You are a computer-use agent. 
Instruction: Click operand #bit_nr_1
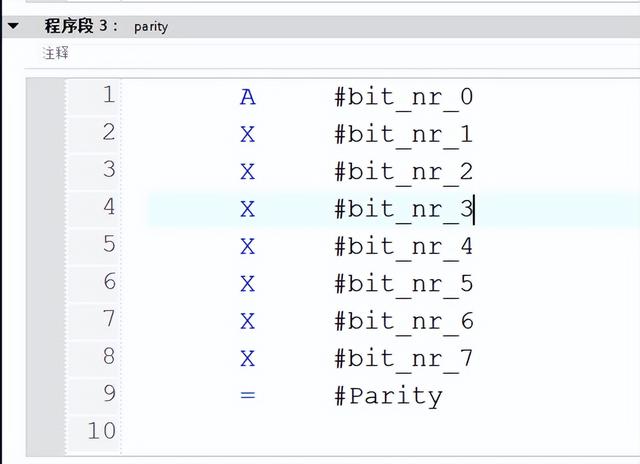pyautogui.click(x=403, y=135)
